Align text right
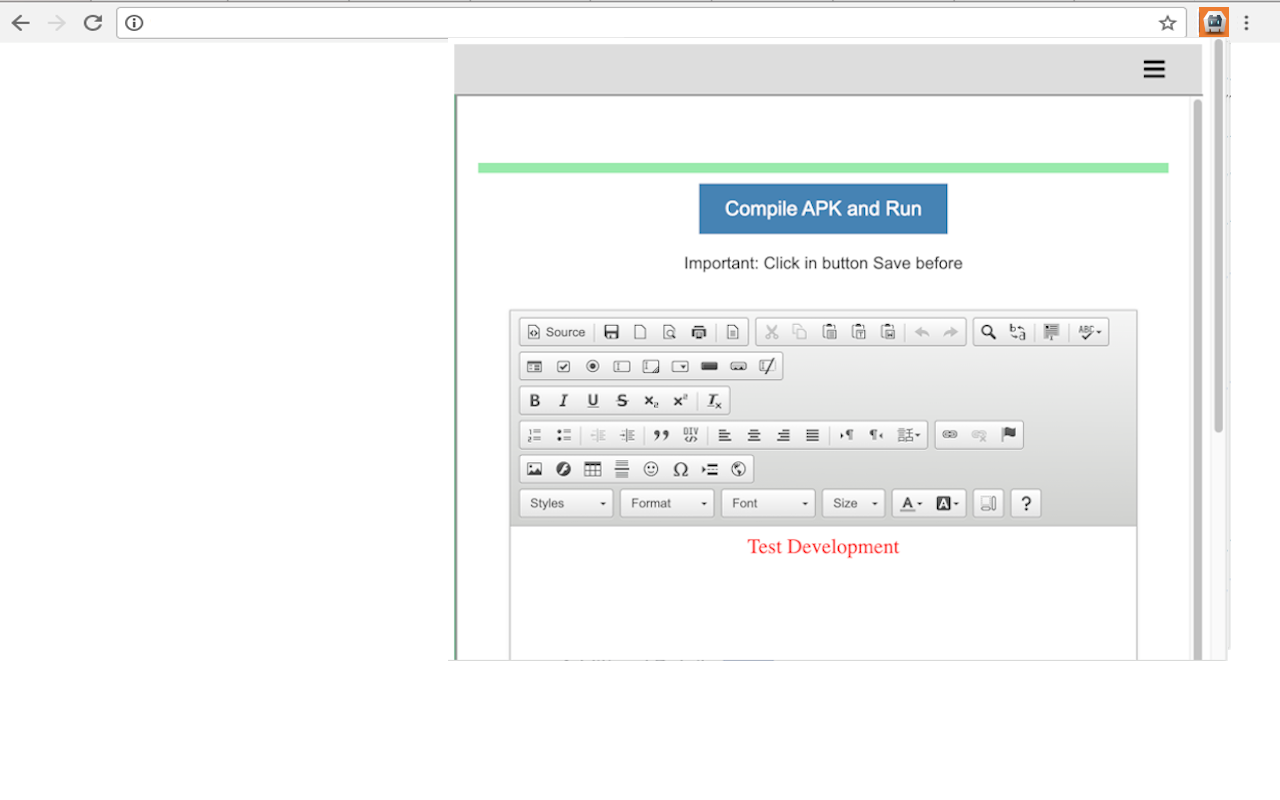1280x800 pixels. point(783,435)
